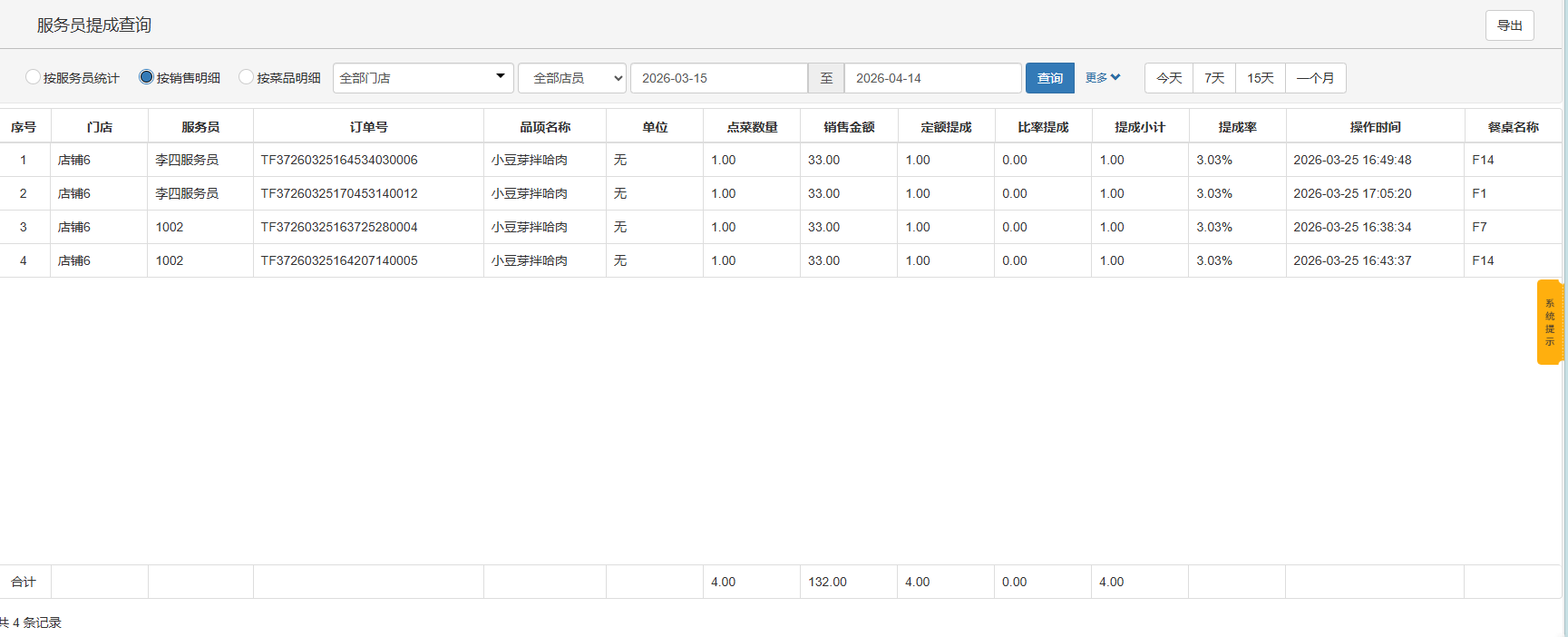Click the 查询 search button
The height and width of the screenshot is (637, 1568).
click(1050, 78)
